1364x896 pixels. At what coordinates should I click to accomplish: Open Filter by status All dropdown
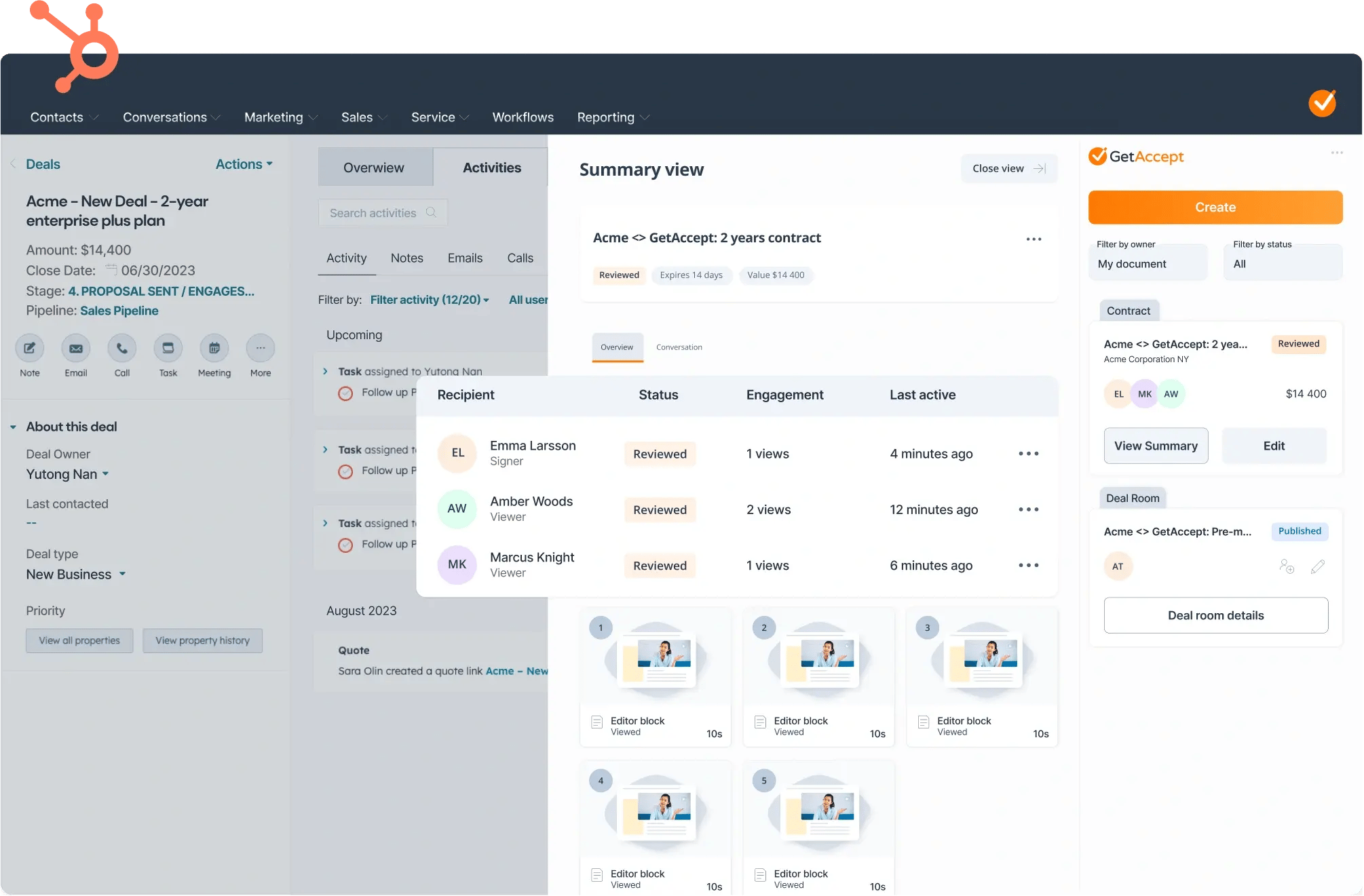(x=1285, y=263)
